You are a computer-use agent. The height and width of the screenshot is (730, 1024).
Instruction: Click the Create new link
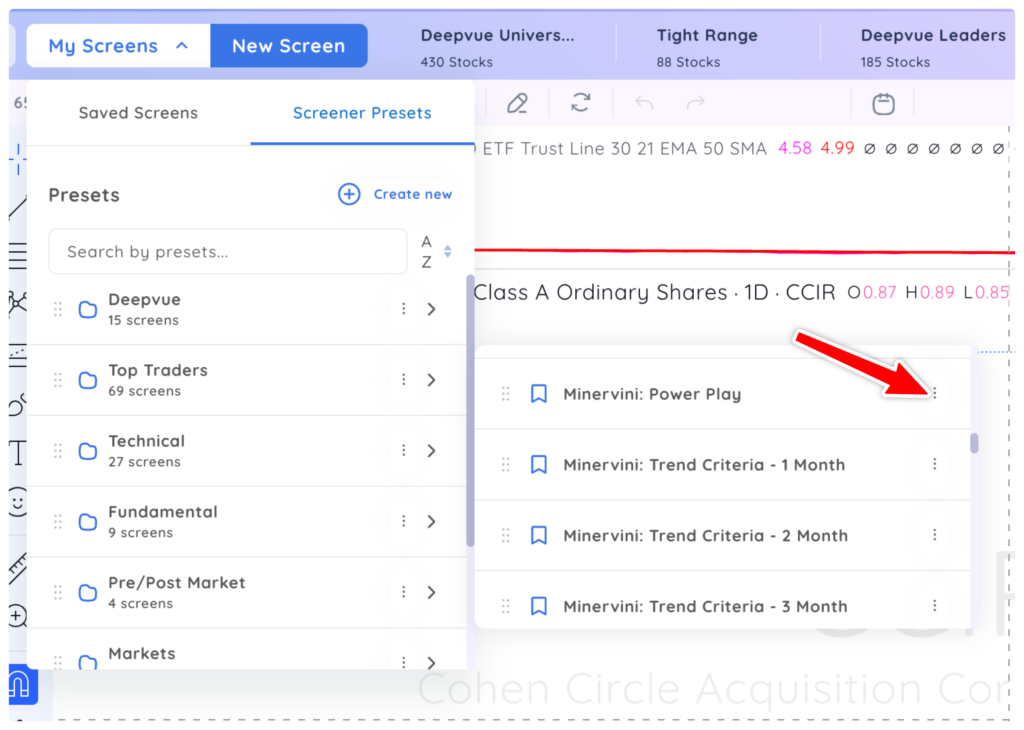click(413, 194)
